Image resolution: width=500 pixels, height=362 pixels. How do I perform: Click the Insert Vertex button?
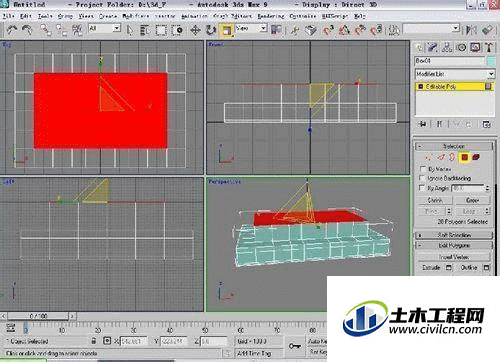click(x=454, y=257)
